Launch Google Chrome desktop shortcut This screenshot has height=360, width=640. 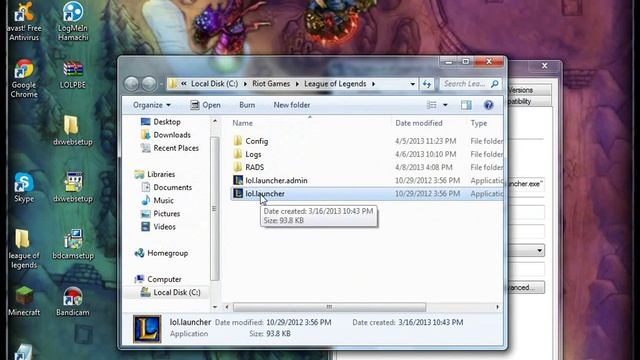[24, 78]
